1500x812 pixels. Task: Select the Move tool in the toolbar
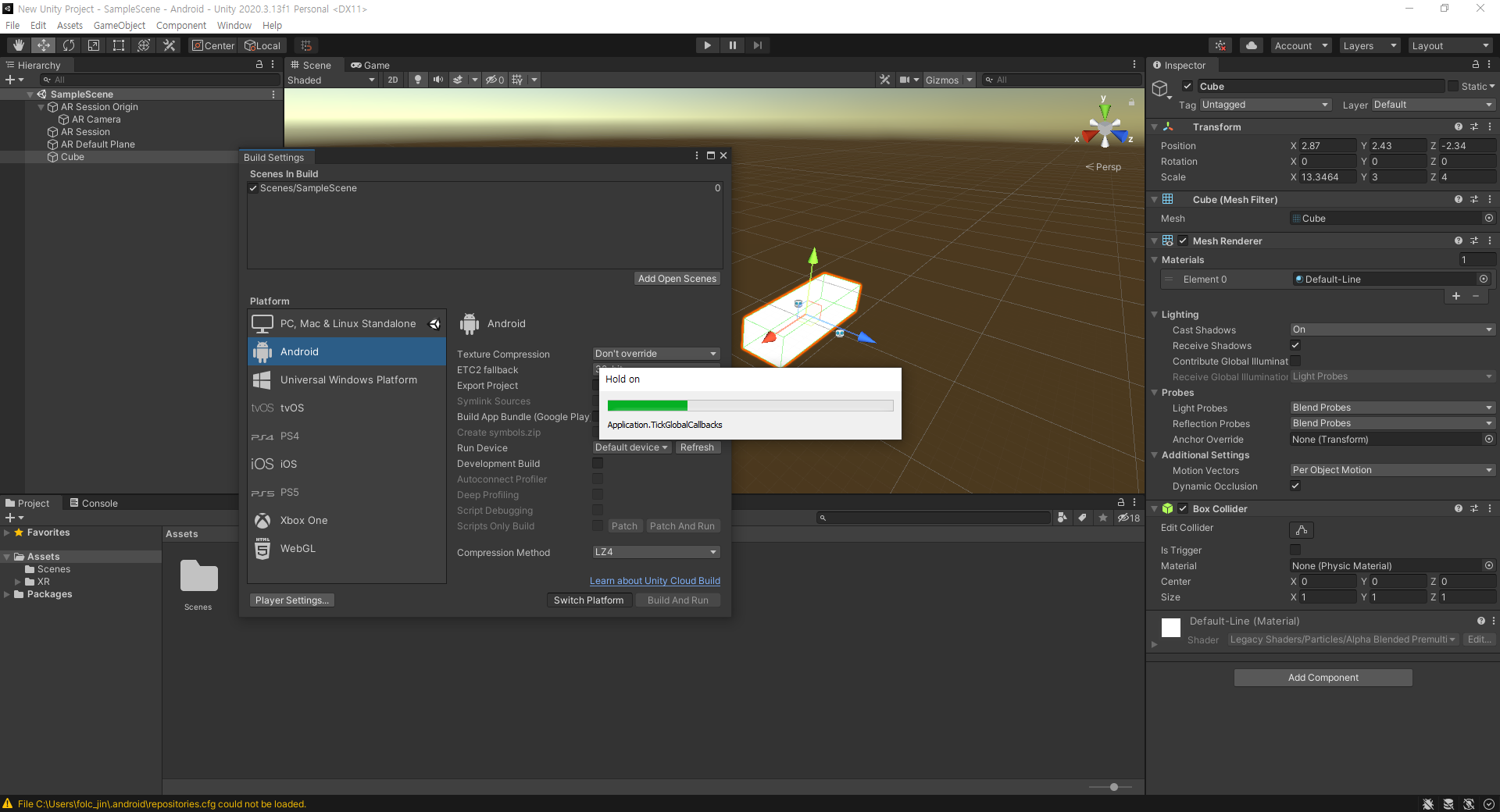44,45
